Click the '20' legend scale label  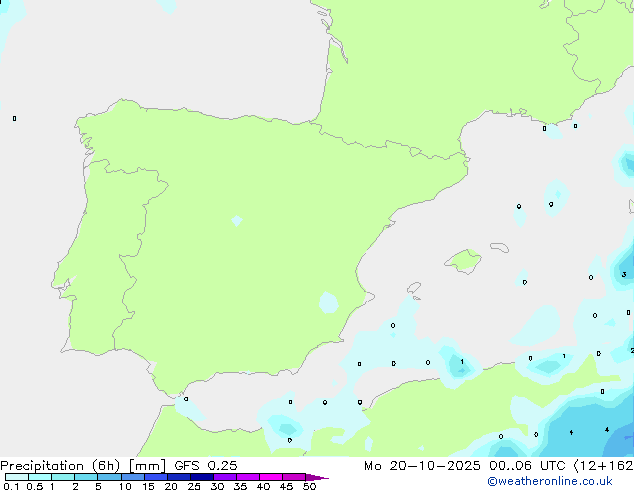point(171,486)
